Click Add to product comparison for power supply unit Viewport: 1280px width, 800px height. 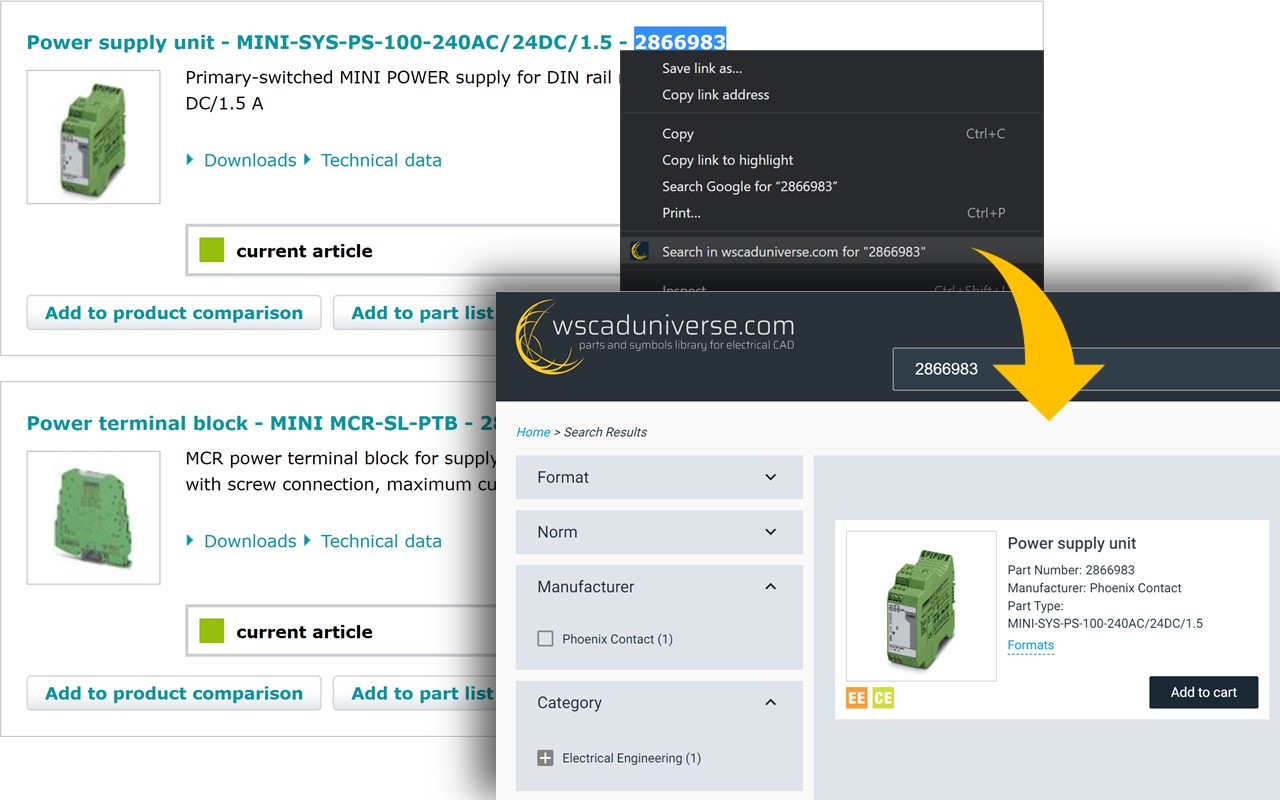174,313
